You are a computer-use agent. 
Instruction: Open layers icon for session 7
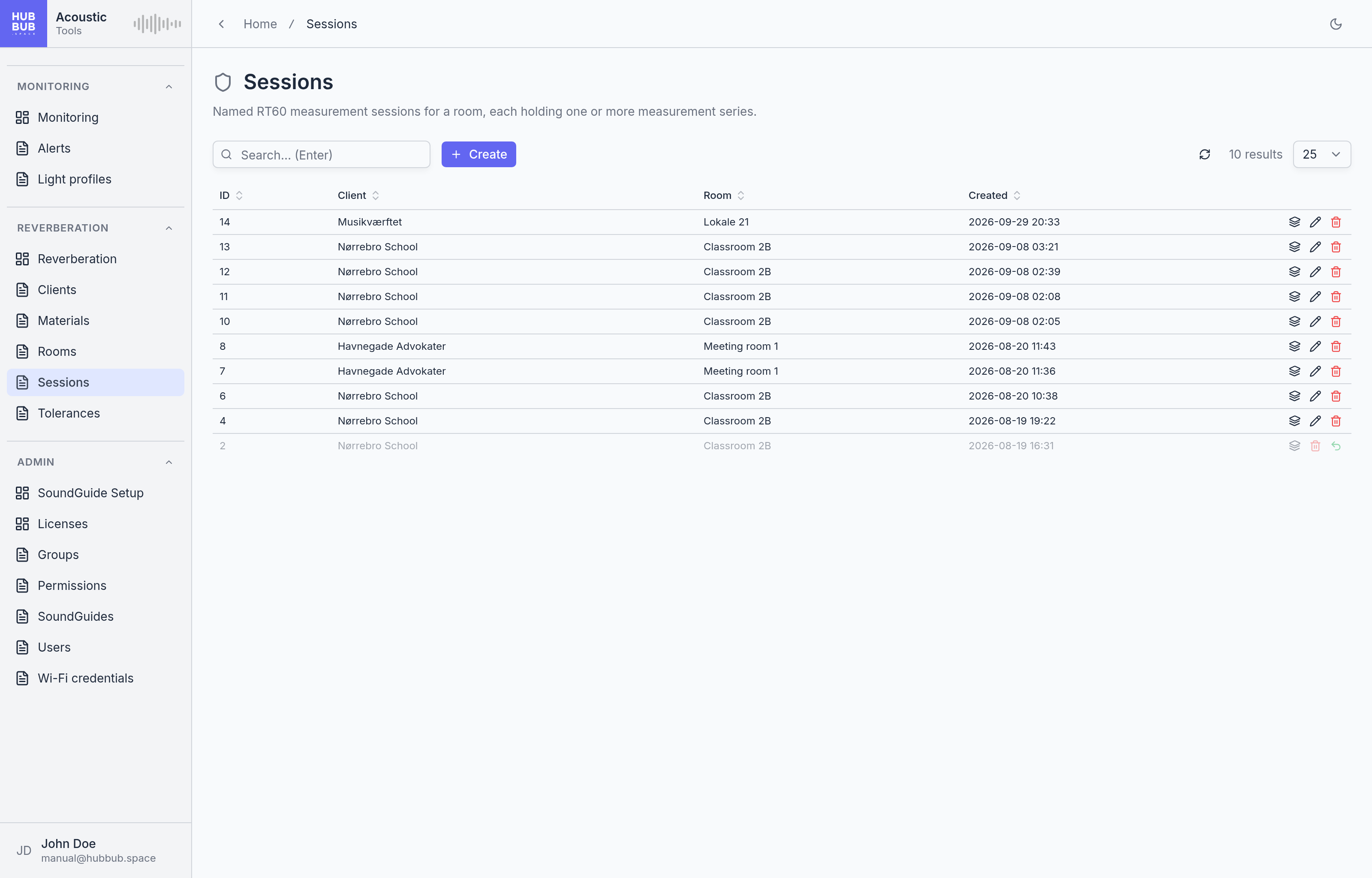click(x=1294, y=371)
